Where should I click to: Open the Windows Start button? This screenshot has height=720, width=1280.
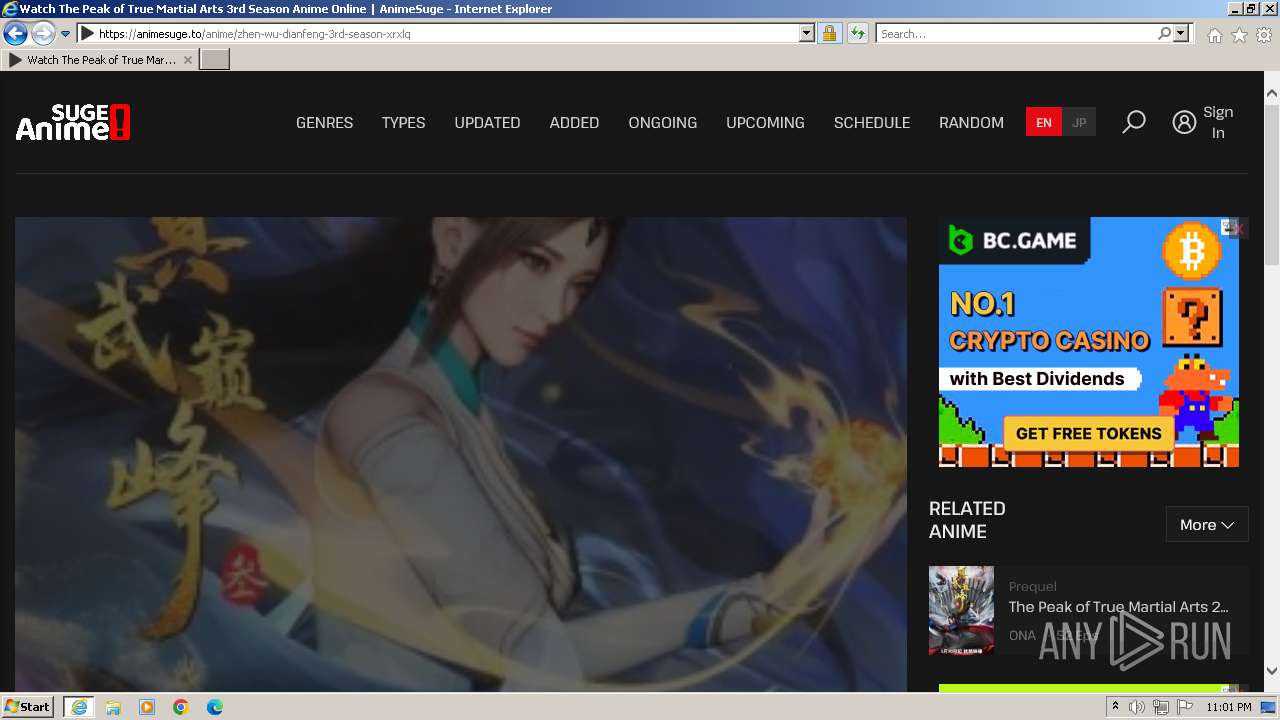pos(27,706)
